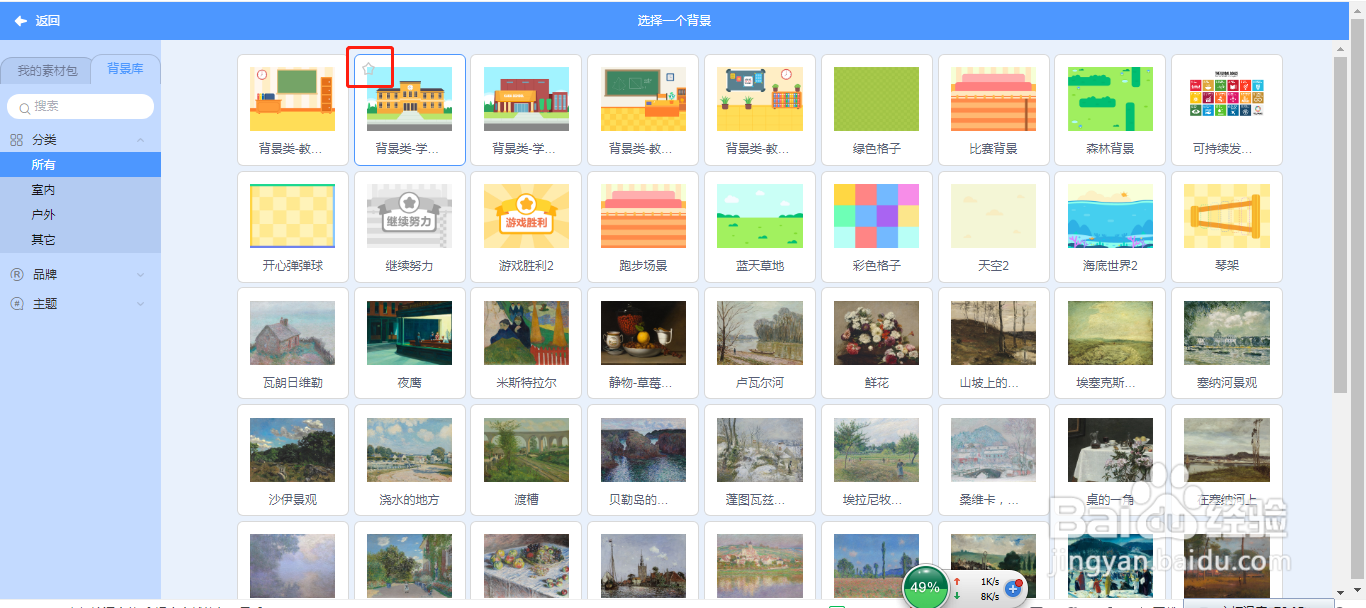
Task: Click the 分类 grid icon
Action: point(16,140)
